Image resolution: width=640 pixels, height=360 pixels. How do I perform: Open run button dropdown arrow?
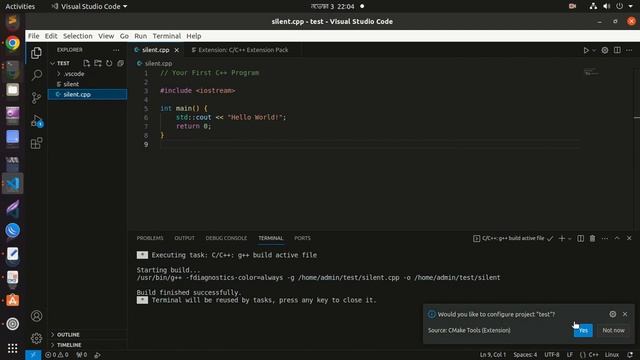coord(594,50)
